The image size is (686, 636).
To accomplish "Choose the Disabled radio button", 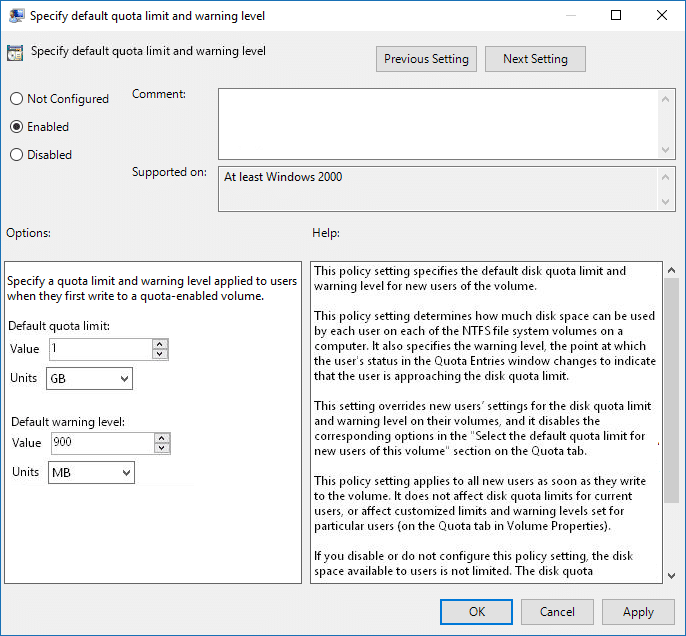I will click(16, 155).
